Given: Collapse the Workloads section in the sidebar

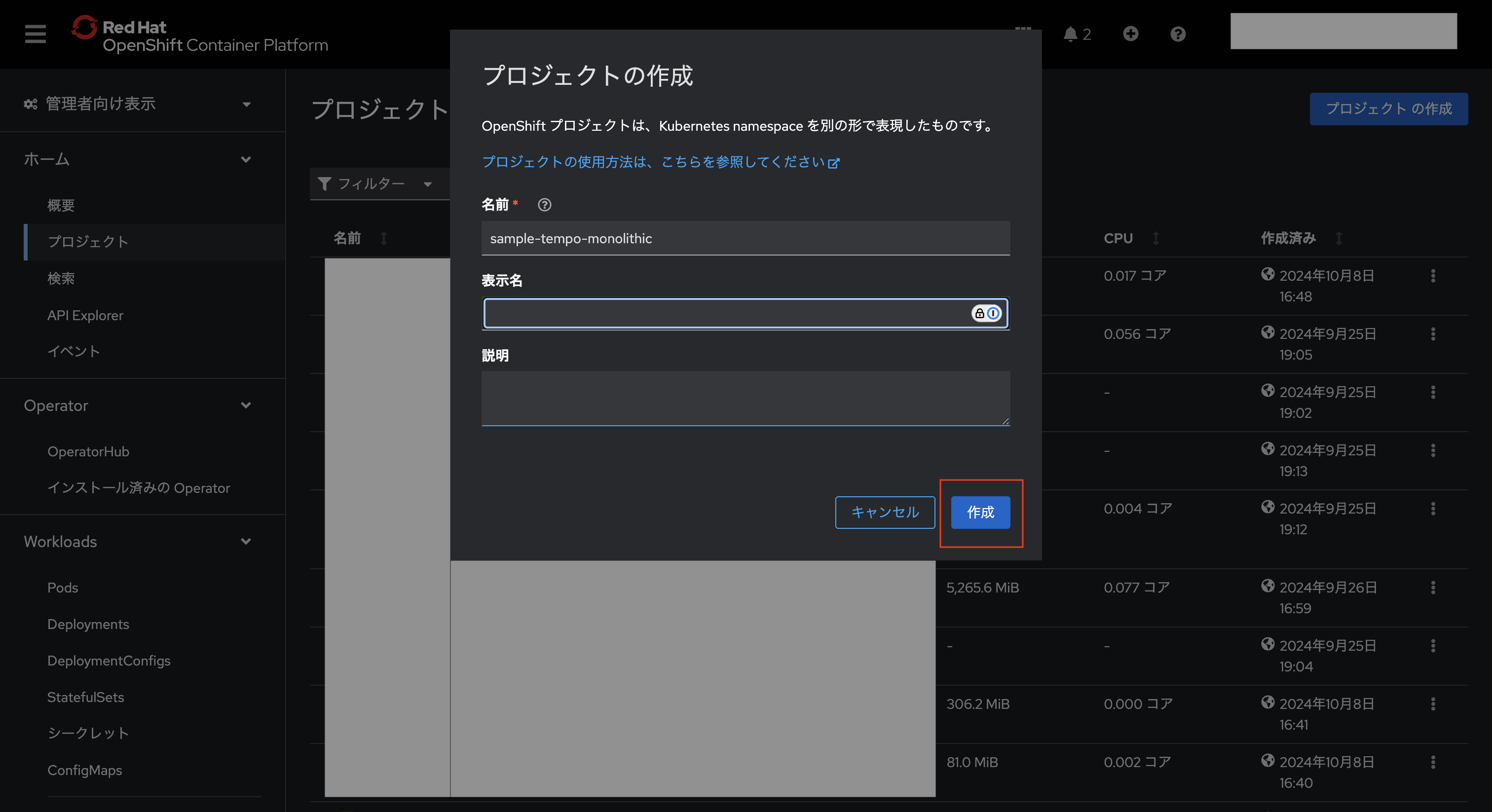Looking at the screenshot, I should click(246, 542).
